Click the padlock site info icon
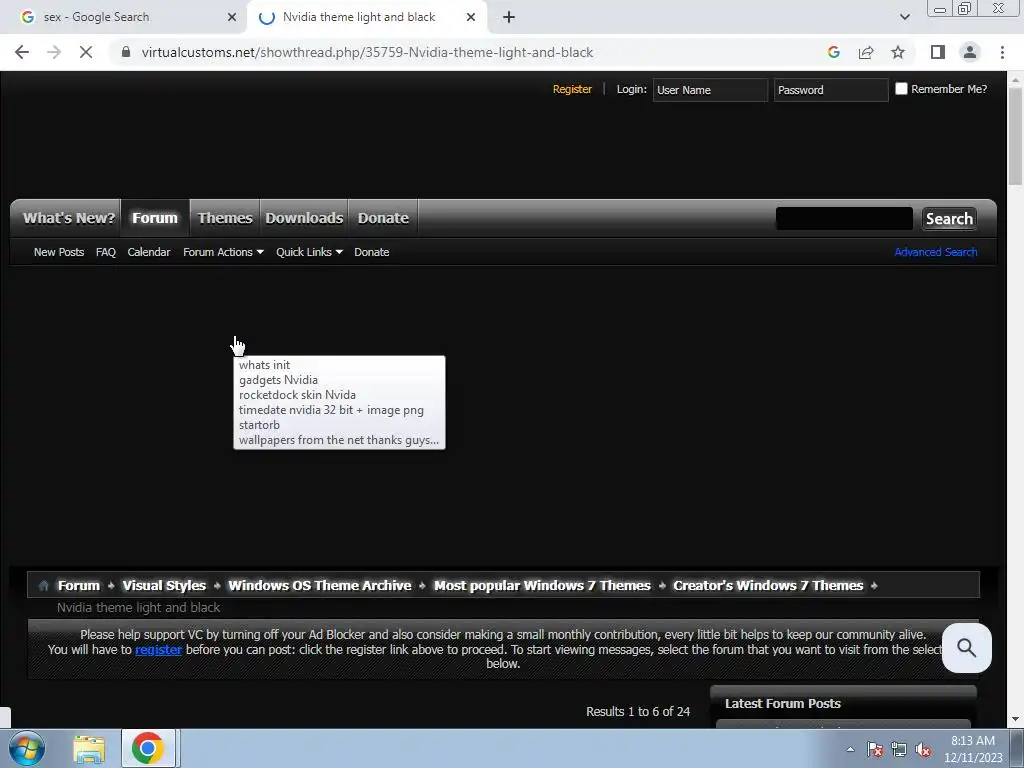 coord(126,52)
